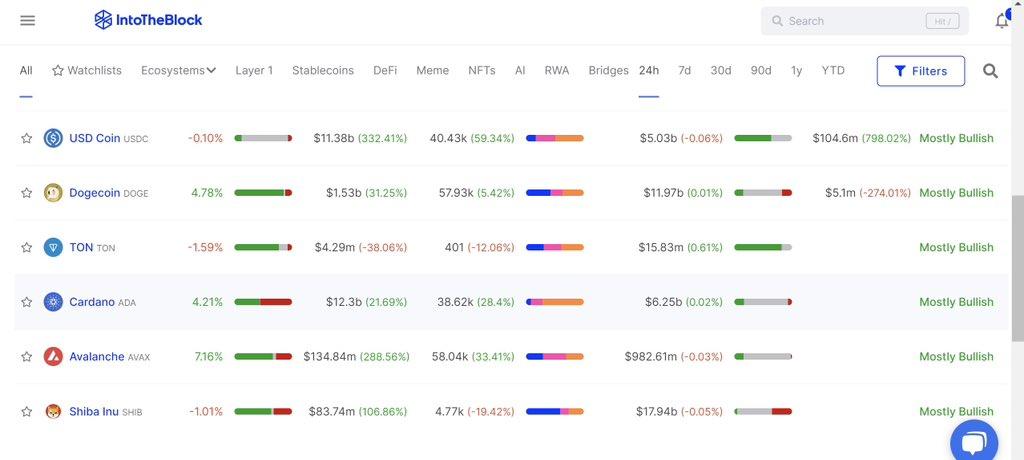Select the 1y timeframe
The height and width of the screenshot is (460, 1024).
[x=796, y=71]
